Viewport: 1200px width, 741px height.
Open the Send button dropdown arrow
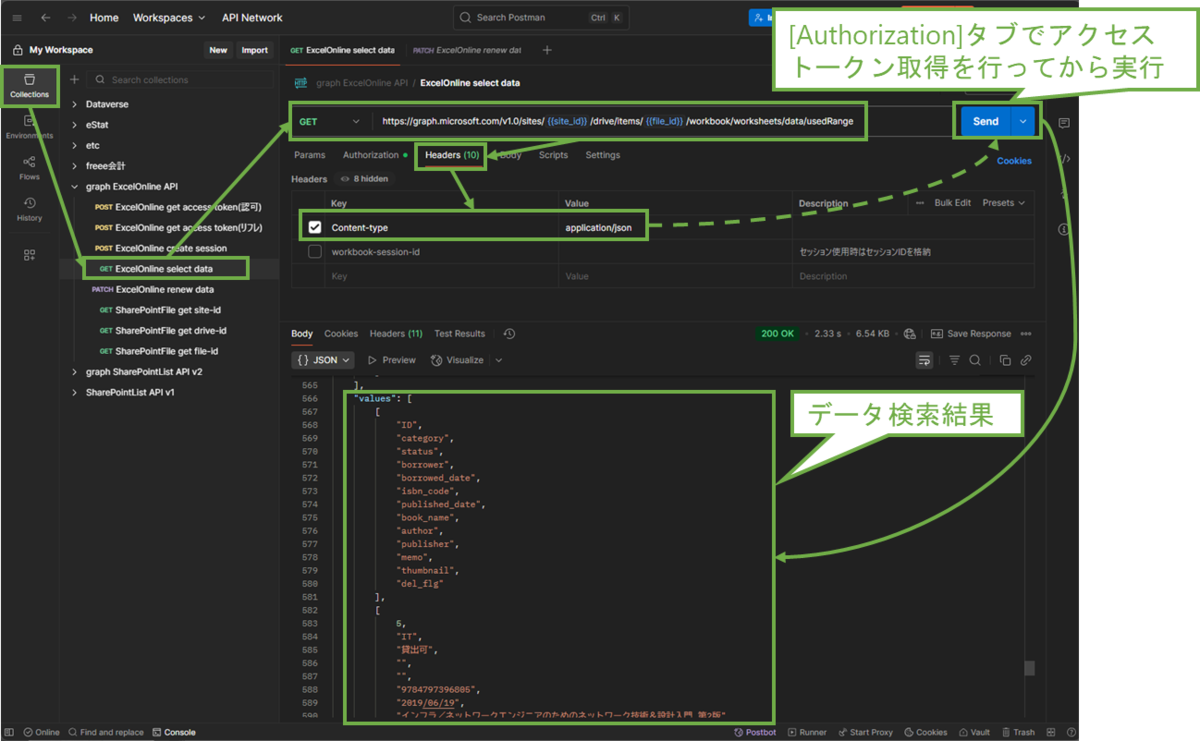[1023, 121]
